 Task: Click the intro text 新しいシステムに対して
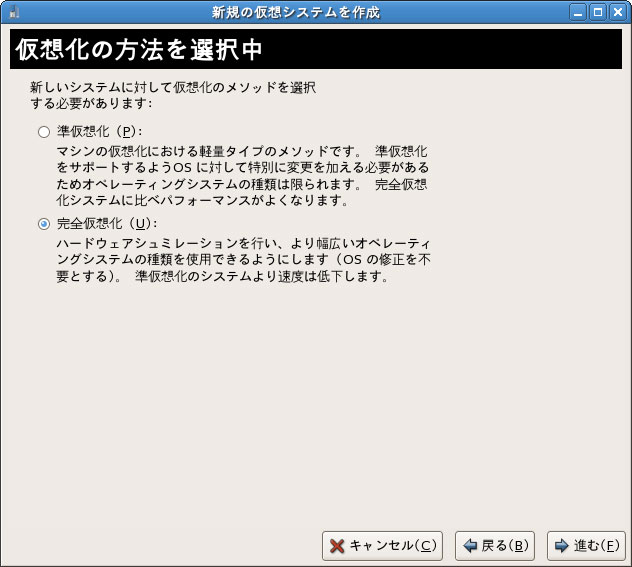(x=172, y=95)
